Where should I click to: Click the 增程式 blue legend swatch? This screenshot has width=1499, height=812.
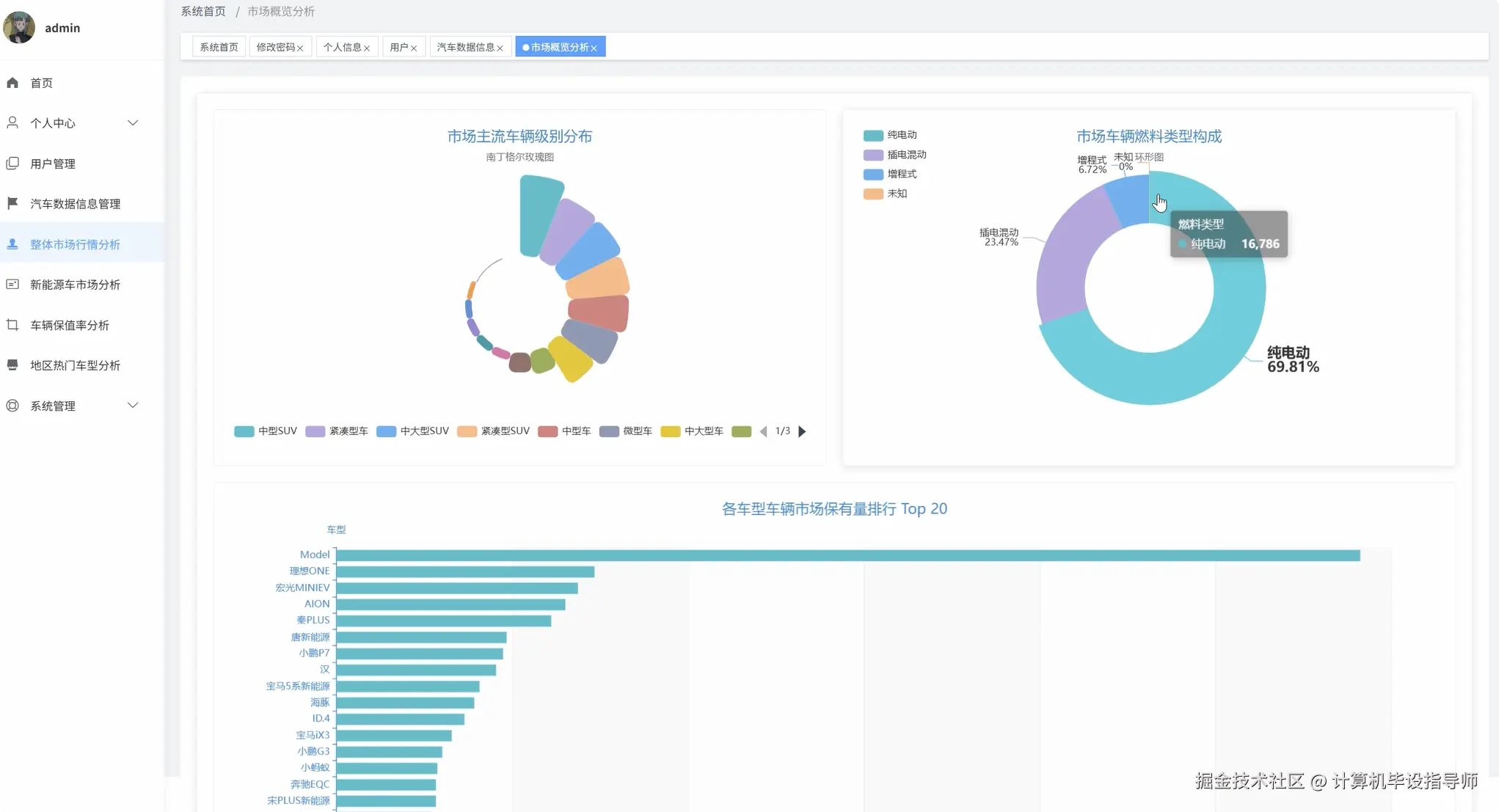(x=873, y=175)
